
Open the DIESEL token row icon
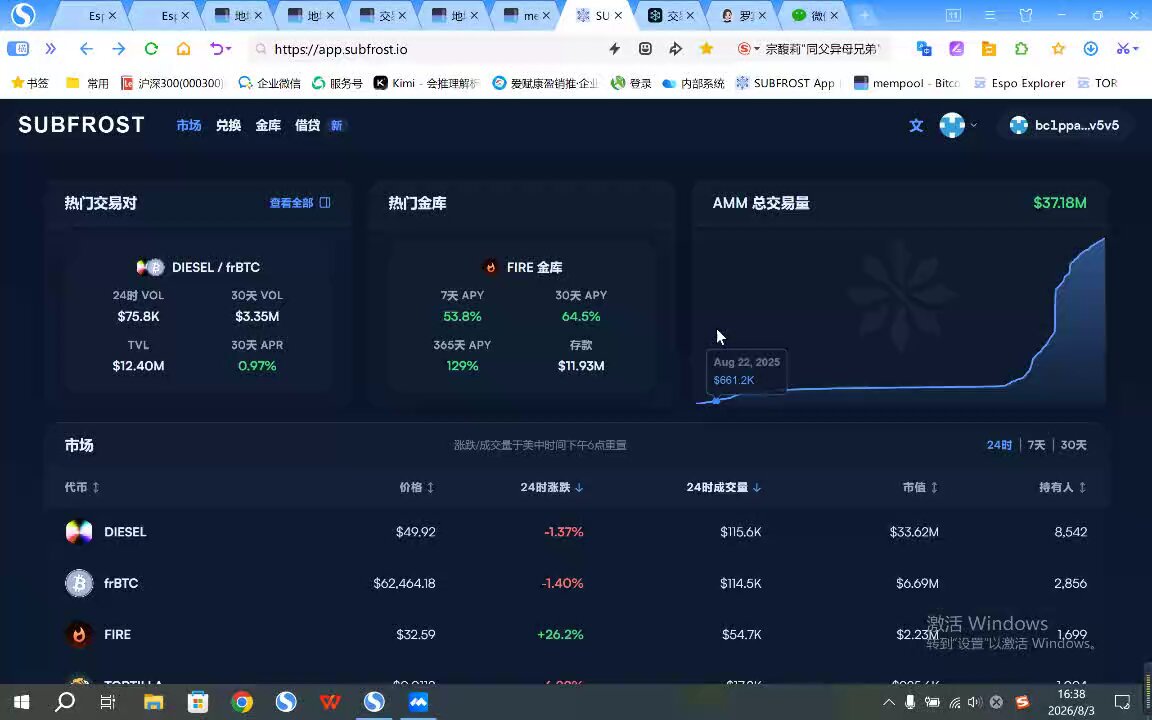point(79,532)
